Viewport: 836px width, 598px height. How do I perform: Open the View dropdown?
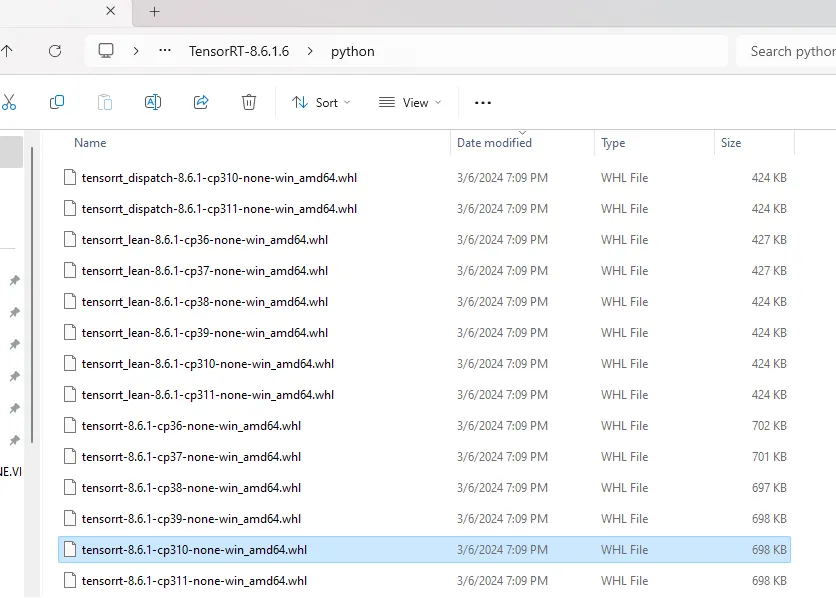409,102
